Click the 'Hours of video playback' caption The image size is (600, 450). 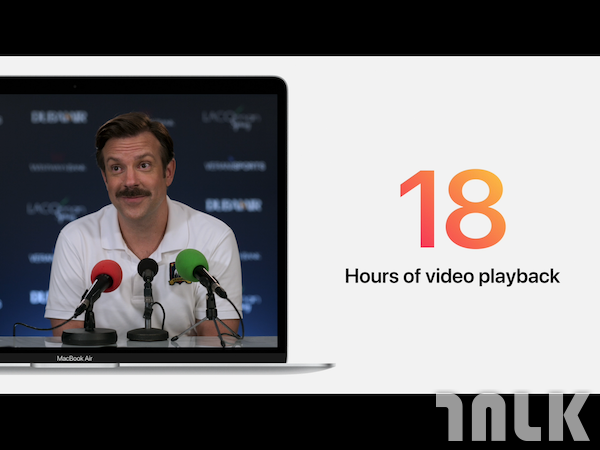click(x=452, y=276)
